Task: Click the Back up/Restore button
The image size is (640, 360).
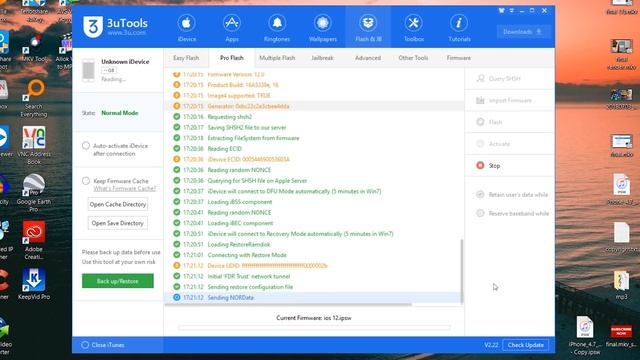Action: 118,281
